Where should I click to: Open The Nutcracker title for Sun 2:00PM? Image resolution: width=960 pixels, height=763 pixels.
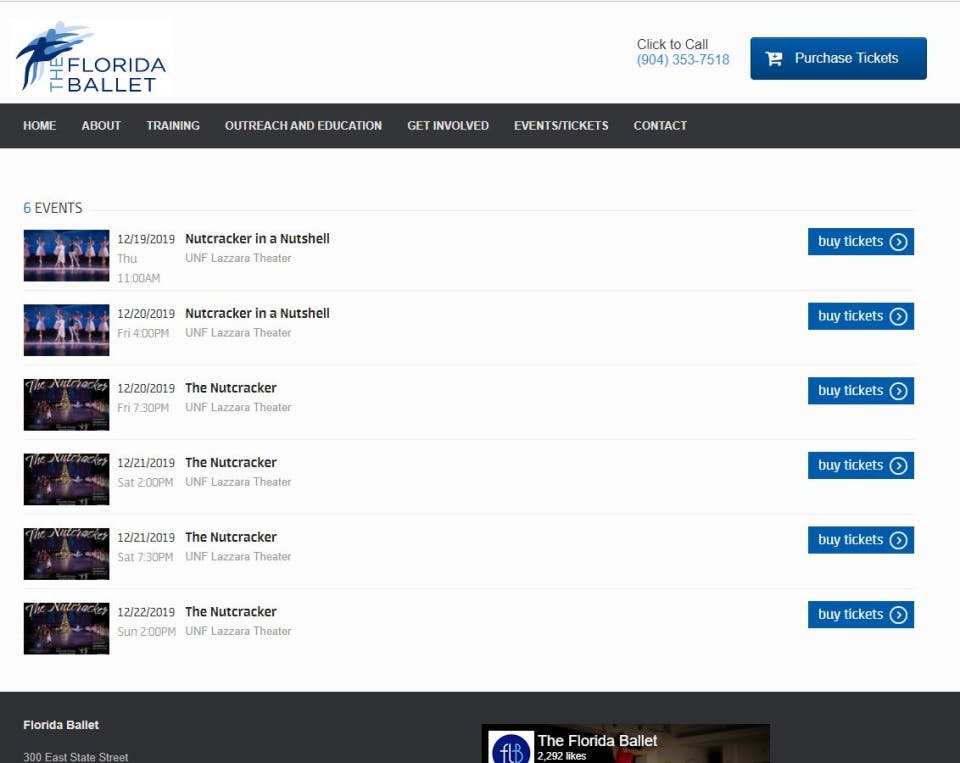(x=231, y=612)
